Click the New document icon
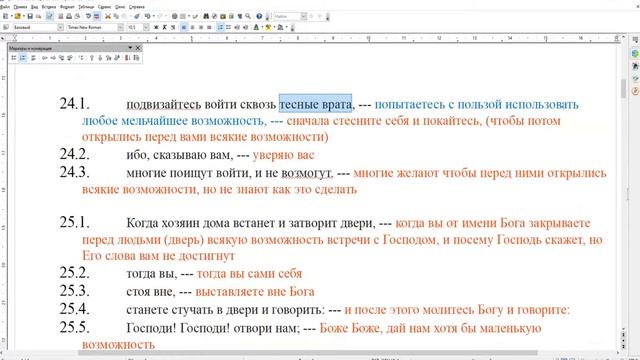The image size is (640, 360). tap(6, 16)
